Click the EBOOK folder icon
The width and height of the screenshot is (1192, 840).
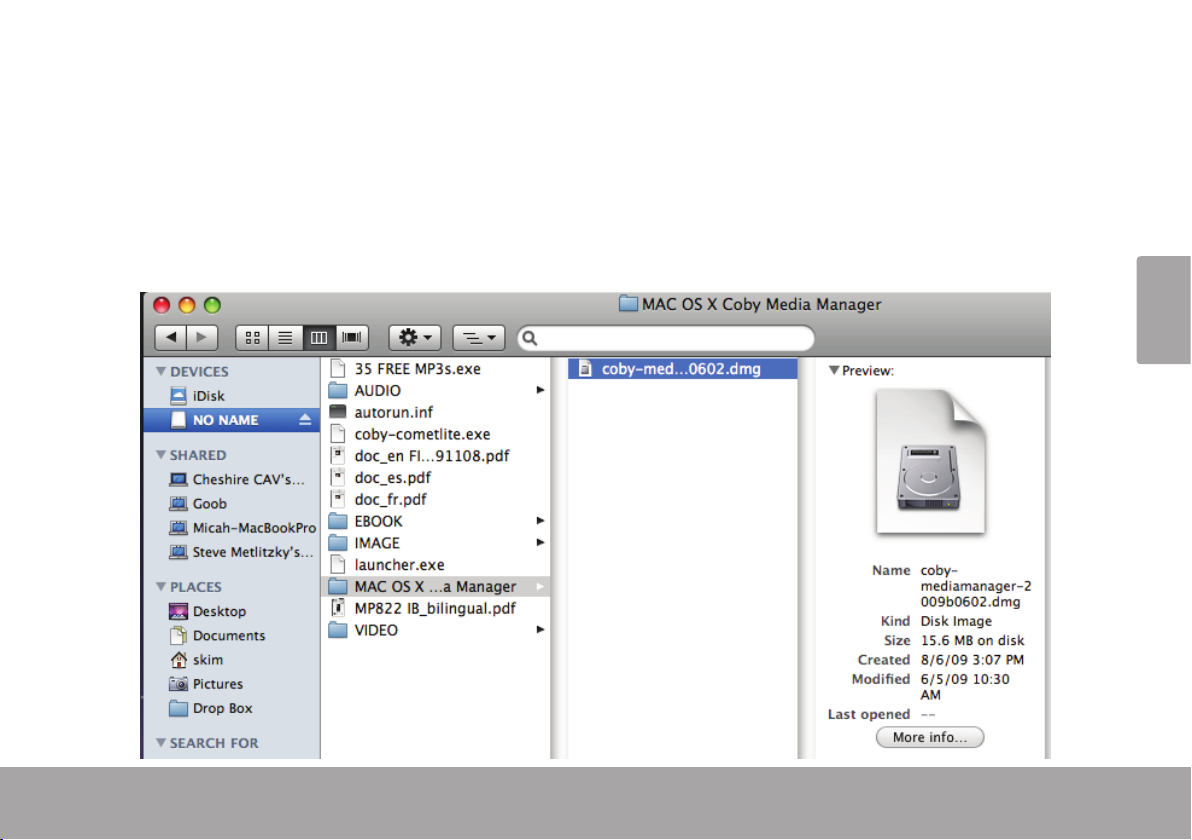click(338, 521)
